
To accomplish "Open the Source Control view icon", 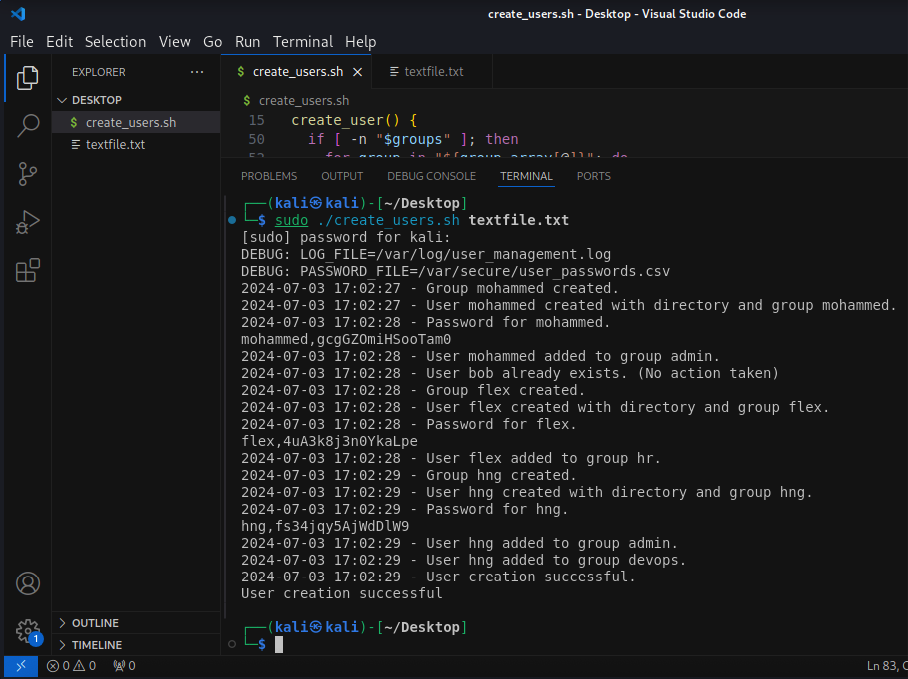I will point(27,174).
